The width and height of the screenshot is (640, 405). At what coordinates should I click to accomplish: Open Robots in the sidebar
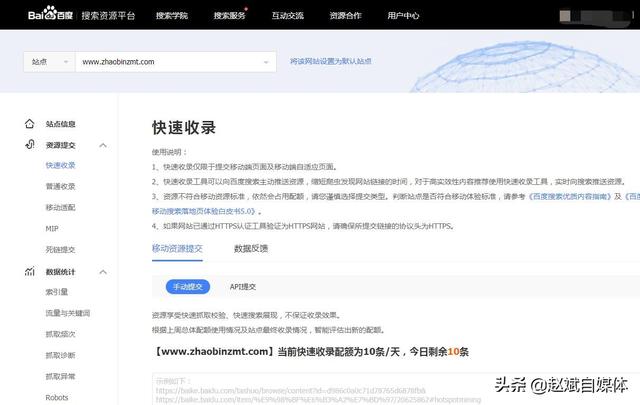[57, 397]
